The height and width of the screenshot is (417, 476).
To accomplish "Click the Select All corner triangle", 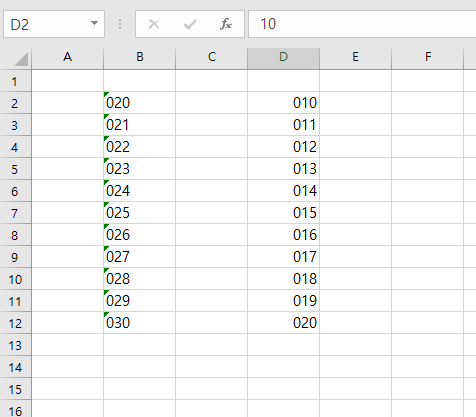I will tap(21, 59).
